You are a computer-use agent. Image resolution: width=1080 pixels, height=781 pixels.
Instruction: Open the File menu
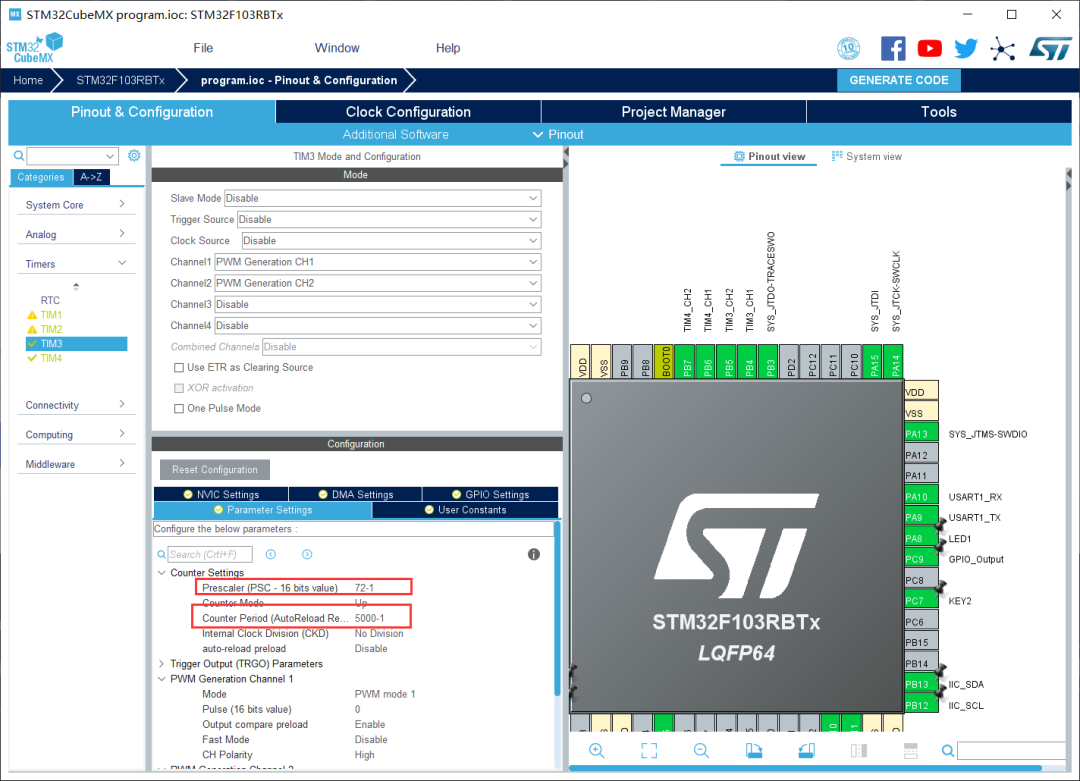point(203,48)
